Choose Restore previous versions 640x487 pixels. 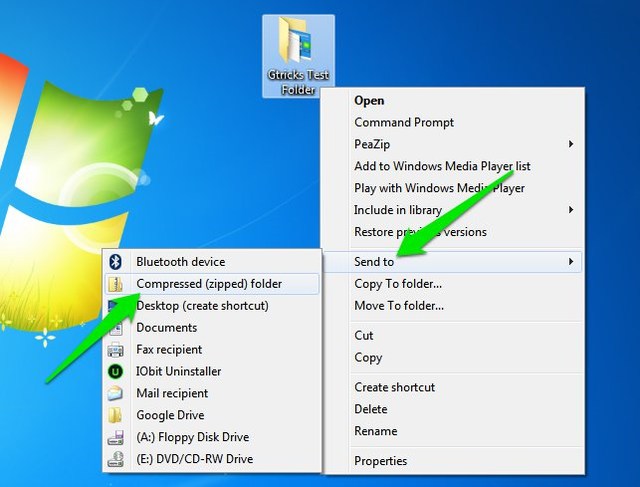point(454,232)
